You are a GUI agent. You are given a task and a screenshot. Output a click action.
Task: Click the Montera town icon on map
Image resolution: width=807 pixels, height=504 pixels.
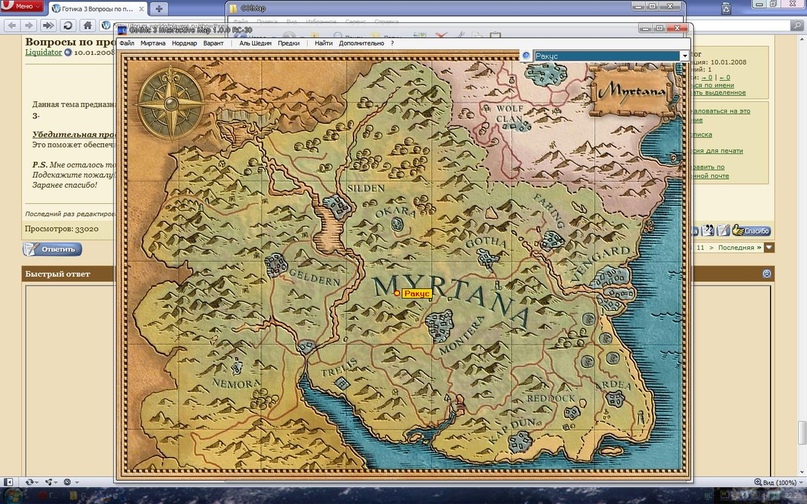[440, 323]
